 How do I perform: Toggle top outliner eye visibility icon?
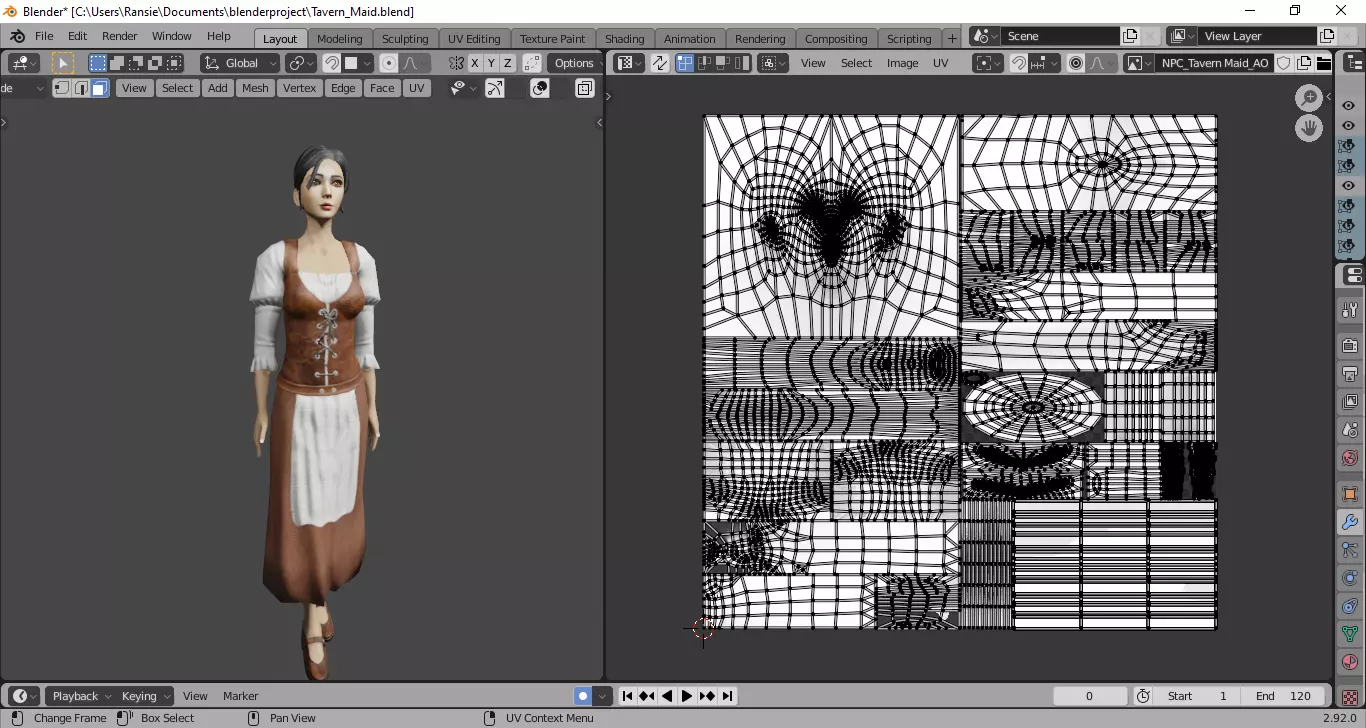[1348, 106]
